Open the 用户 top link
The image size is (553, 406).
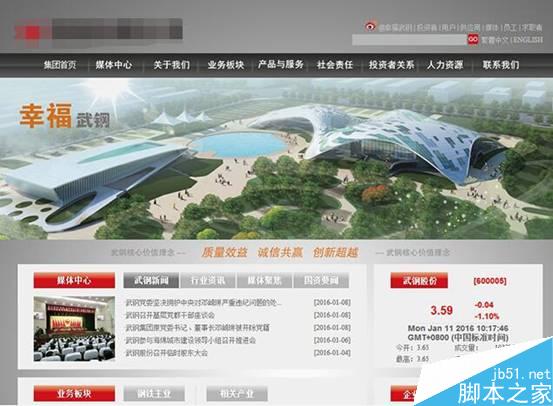click(449, 28)
